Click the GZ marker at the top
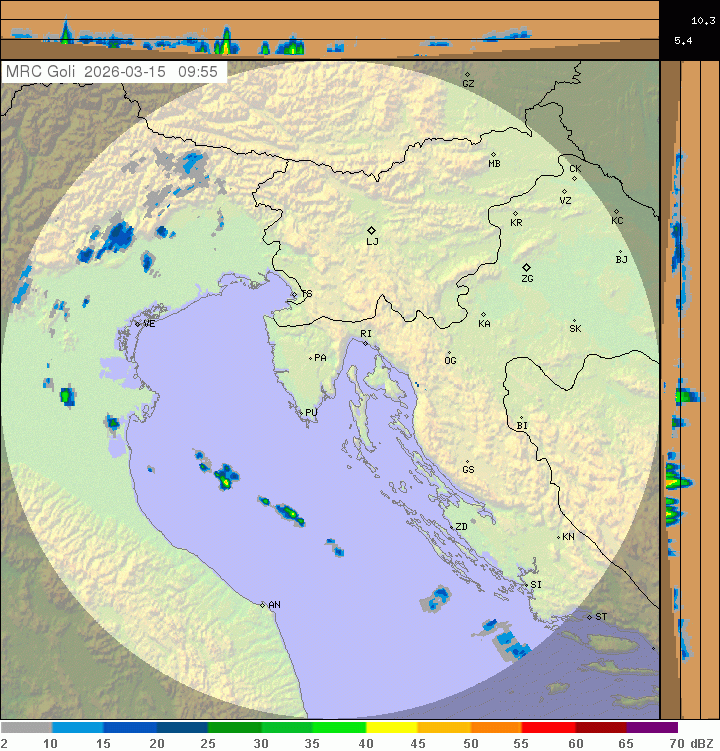 pyautogui.click(x=466, y=74)
